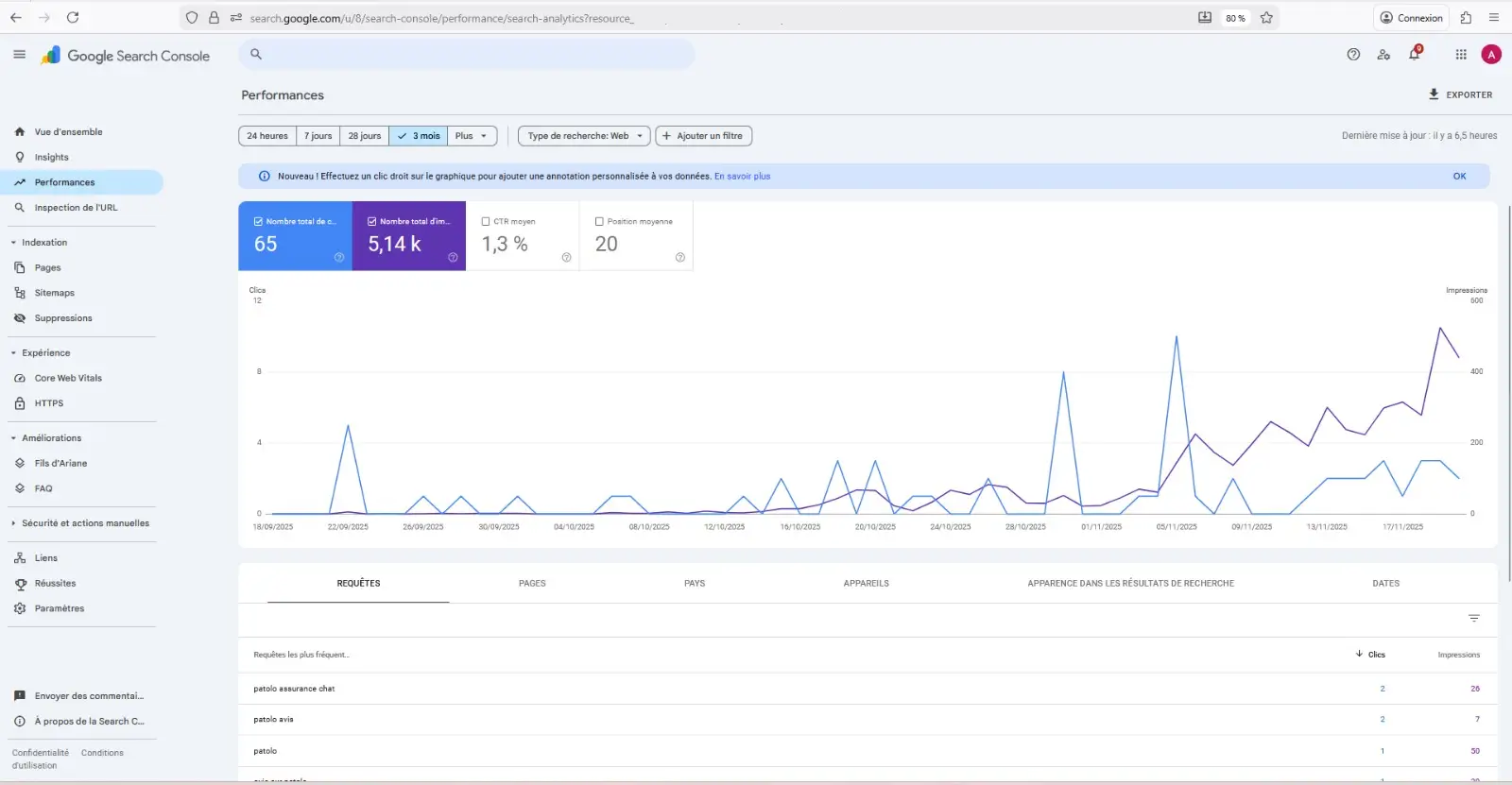1512x785 pixels.
Task: Toggle the CTR moyen checkbox
Action: [486, 222]
